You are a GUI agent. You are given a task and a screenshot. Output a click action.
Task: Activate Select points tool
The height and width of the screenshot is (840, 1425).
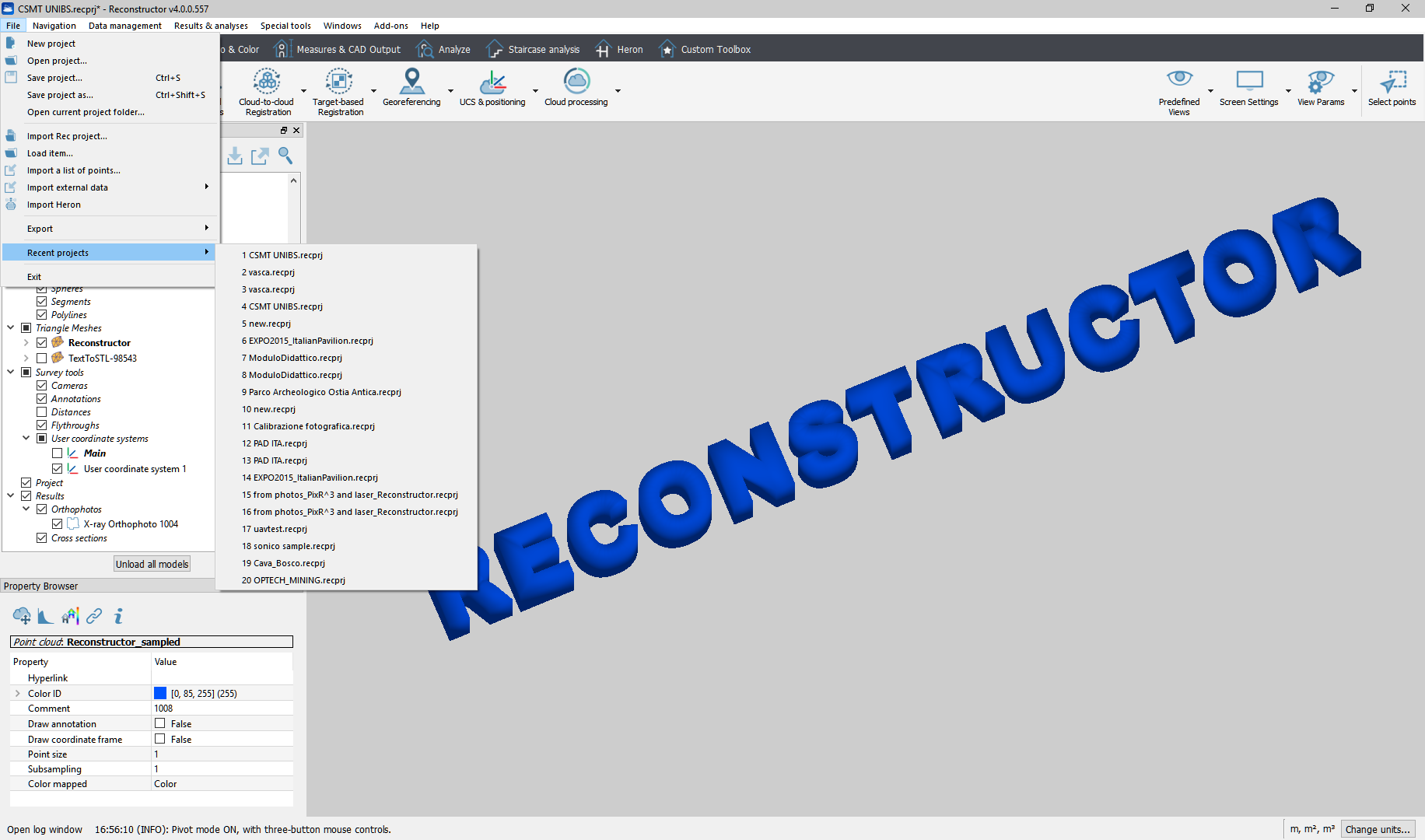(1392, 87)
